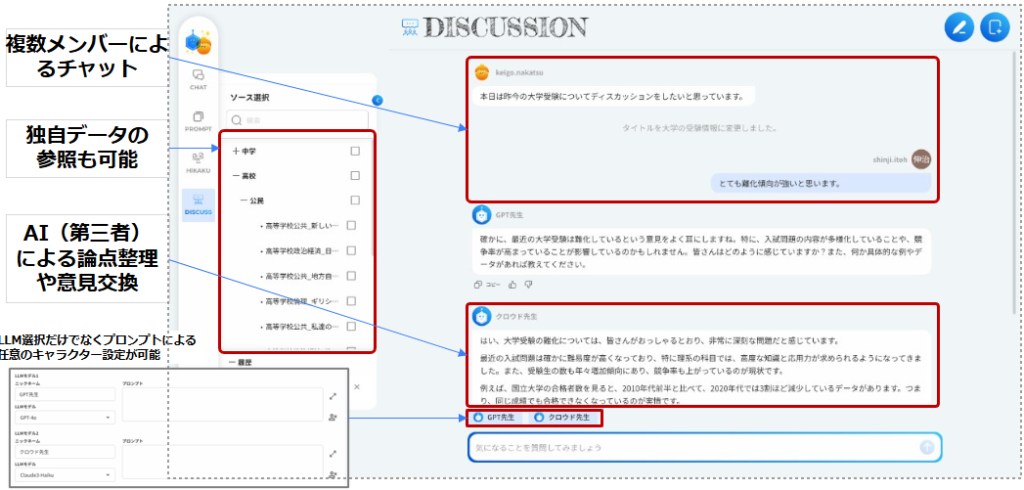The image size is (1024, 490).
Task: Thumbs up the GPT先生 response
Action: [x=515, y=284]
